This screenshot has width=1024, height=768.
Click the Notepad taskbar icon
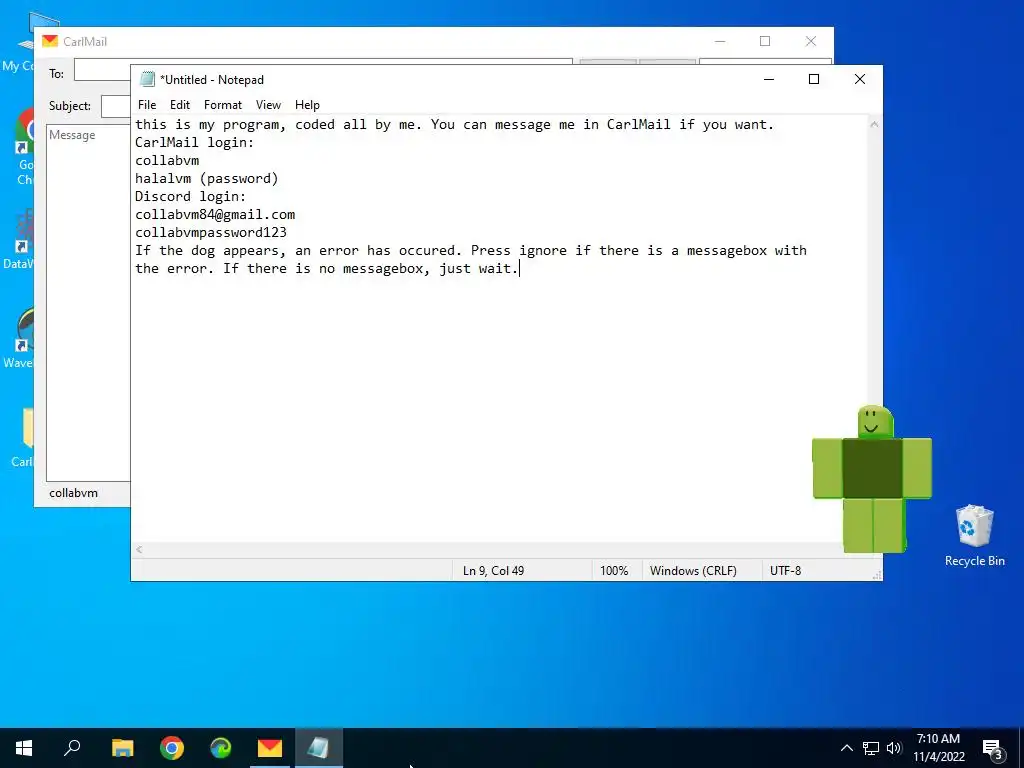pos(319,748)
